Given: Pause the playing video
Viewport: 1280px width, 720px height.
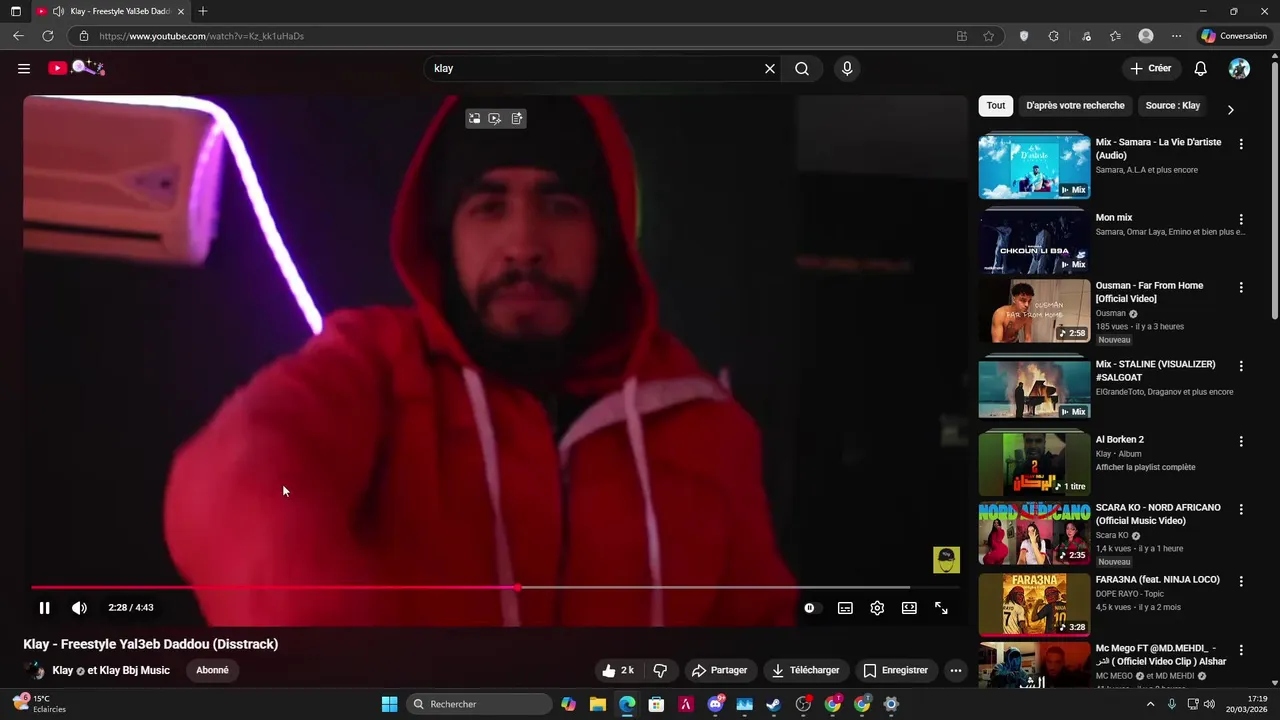Looking at the screenshot, I should pos(44,608).
